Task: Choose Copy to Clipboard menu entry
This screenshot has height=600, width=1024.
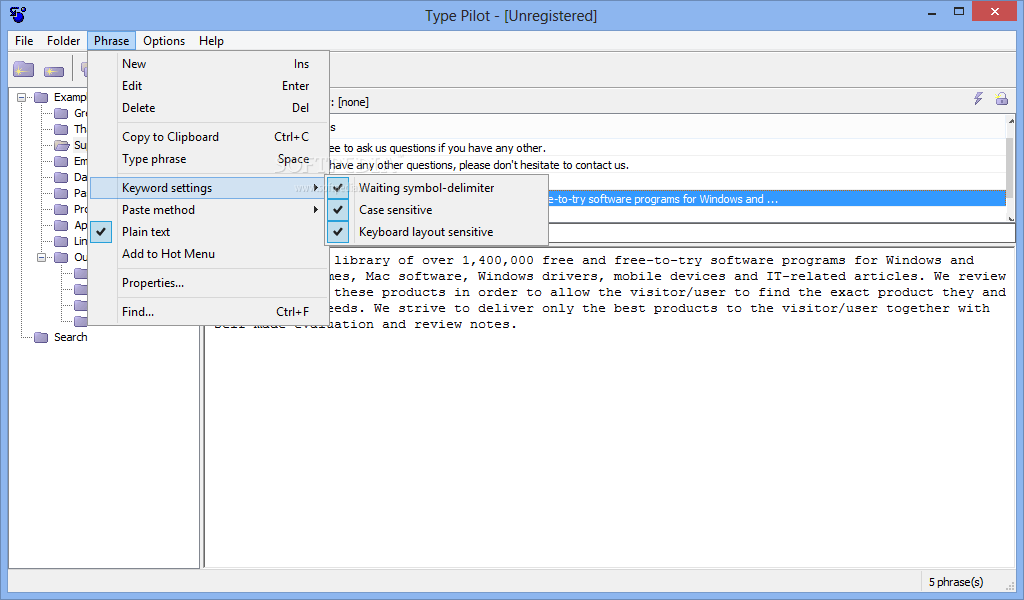Action: coord(208,137)
